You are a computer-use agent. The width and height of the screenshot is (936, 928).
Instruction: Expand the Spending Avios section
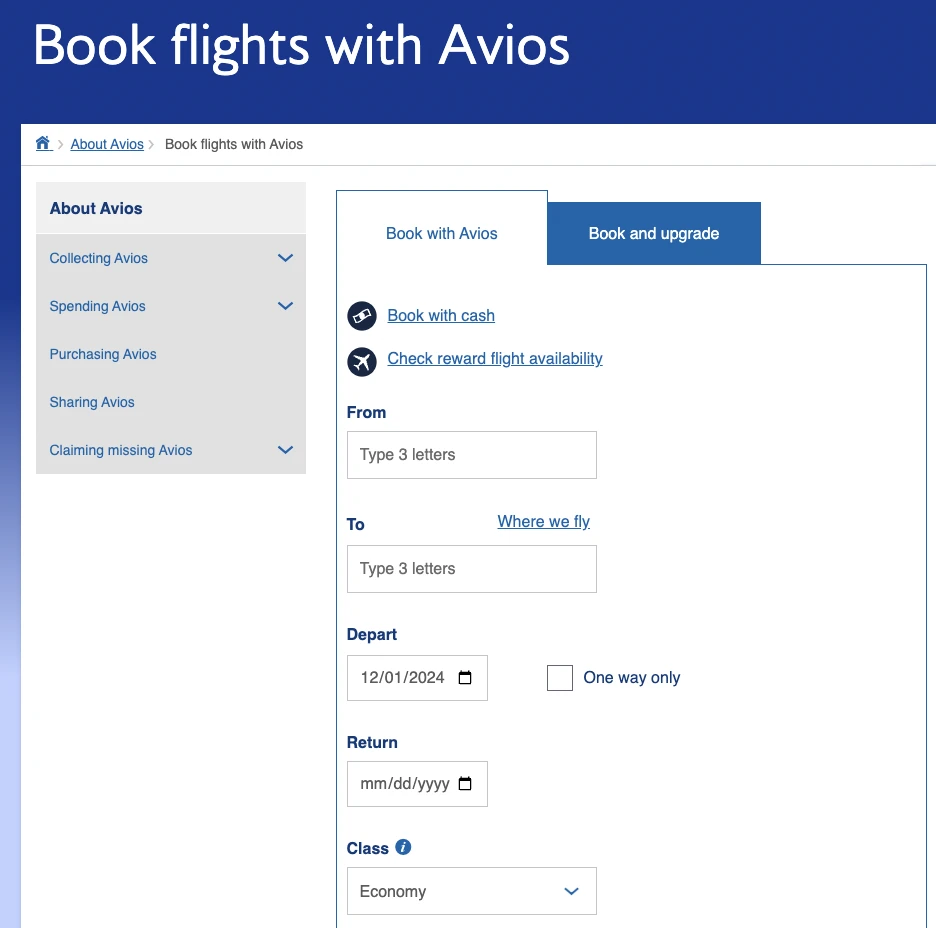[x=285, y=306]
